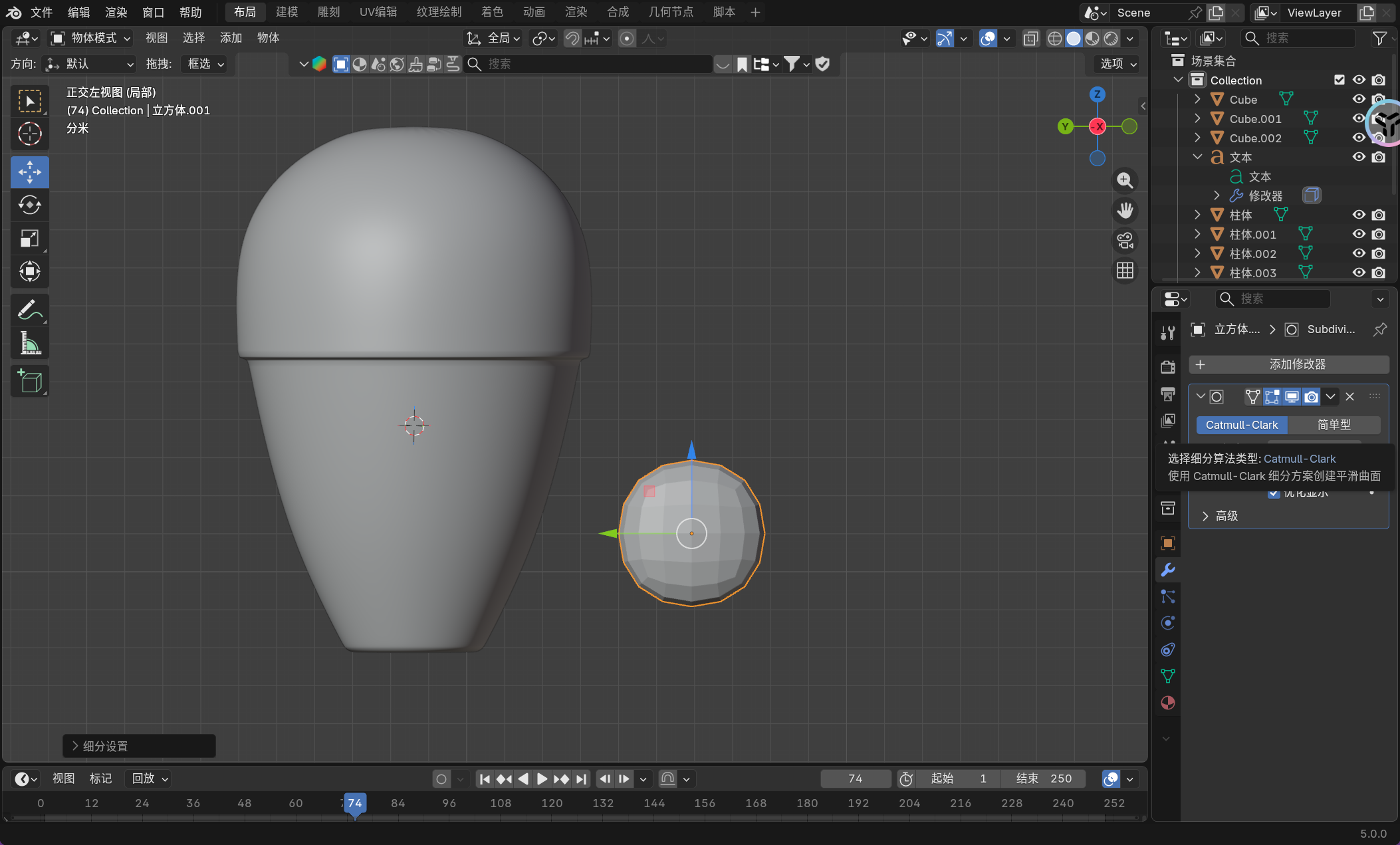Toggle Collection exclude checkbox

point(1340,80)
